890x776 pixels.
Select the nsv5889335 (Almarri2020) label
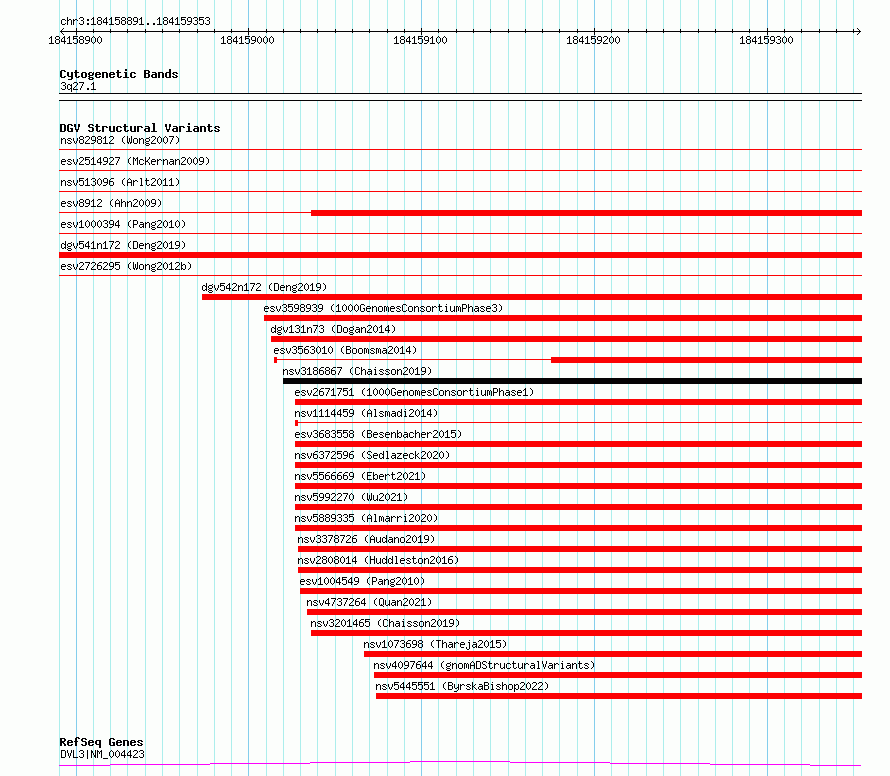tap(366, 518)
